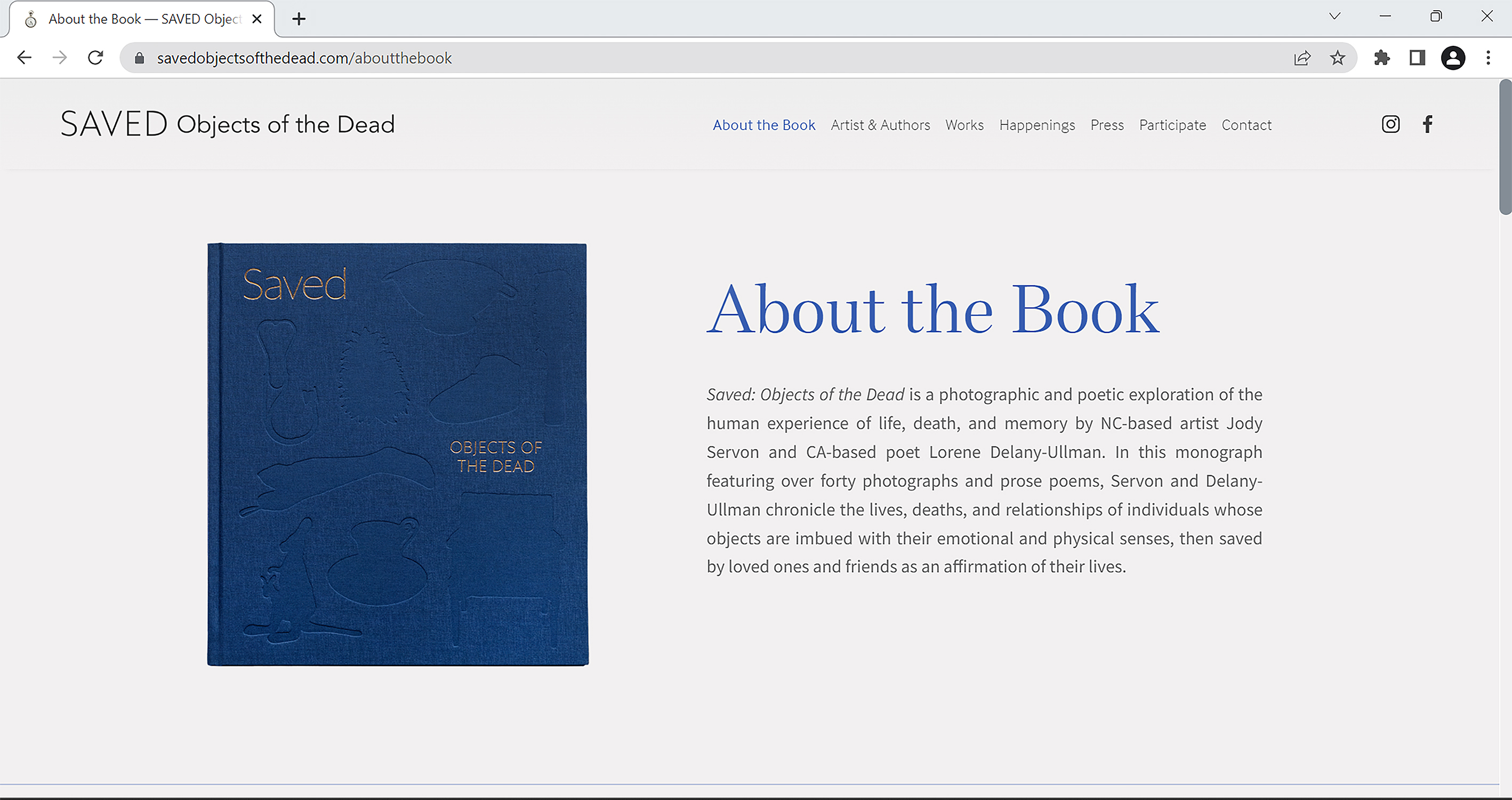Image resolution: width=1512 pixels, height=800 pixels.
Task: Open the Instagram icon link
Action: tap(1390, 124)
